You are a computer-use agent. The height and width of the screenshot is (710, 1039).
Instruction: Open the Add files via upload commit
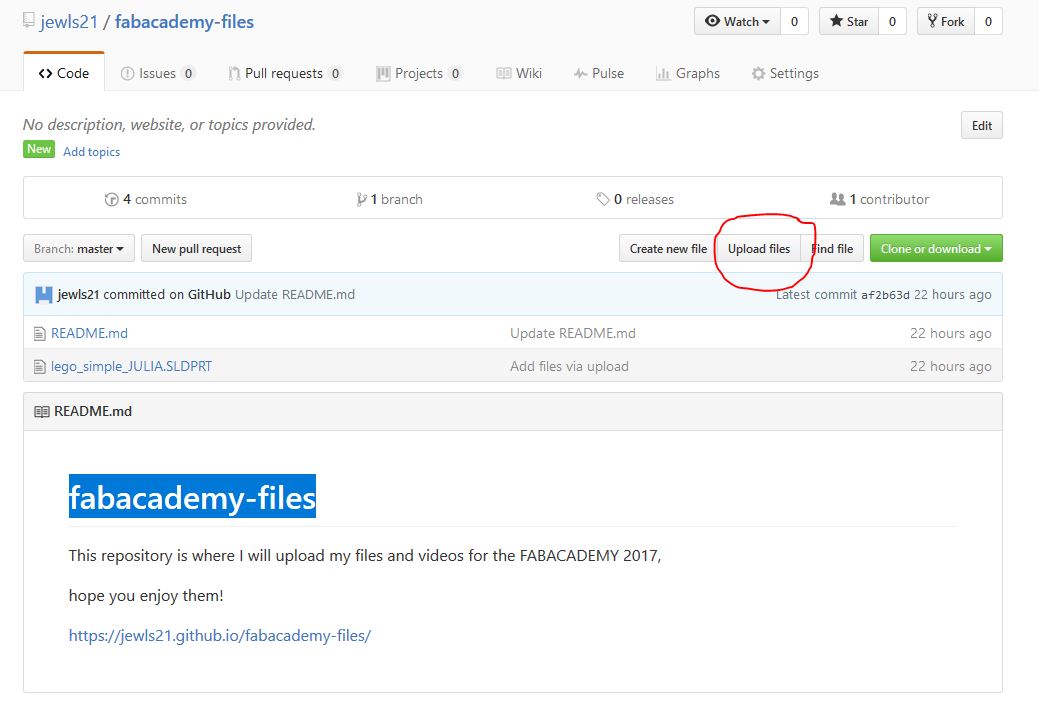[x=569, y=367]
